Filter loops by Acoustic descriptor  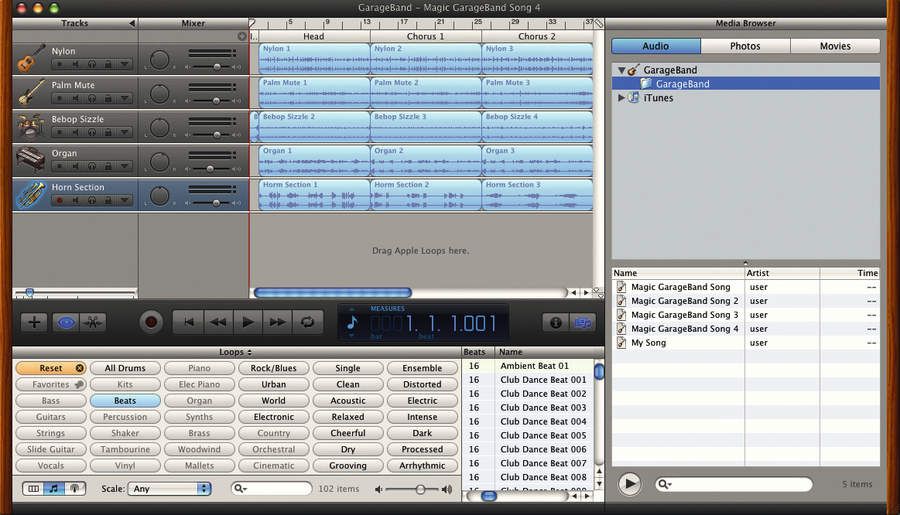point(348,401)
